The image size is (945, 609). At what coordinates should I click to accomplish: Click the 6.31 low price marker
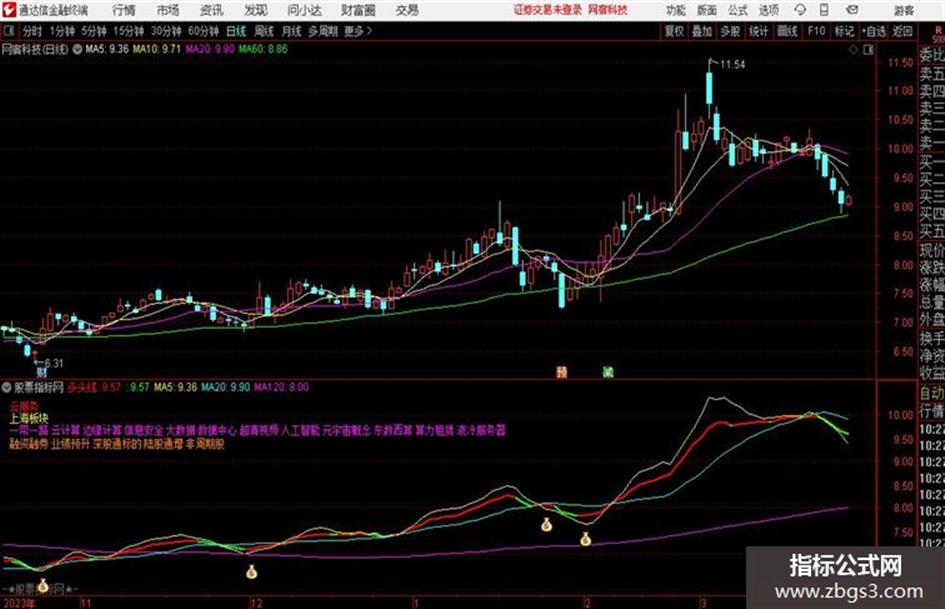tap(54, 363)
